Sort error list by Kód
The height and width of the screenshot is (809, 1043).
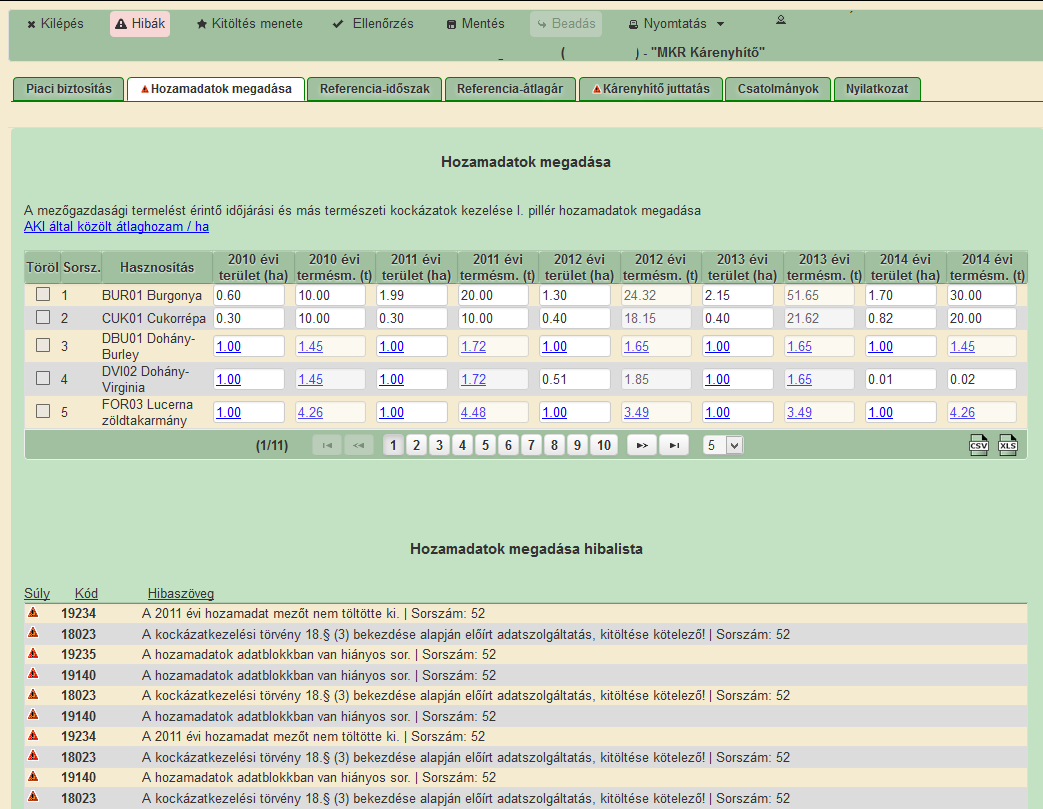86,593
